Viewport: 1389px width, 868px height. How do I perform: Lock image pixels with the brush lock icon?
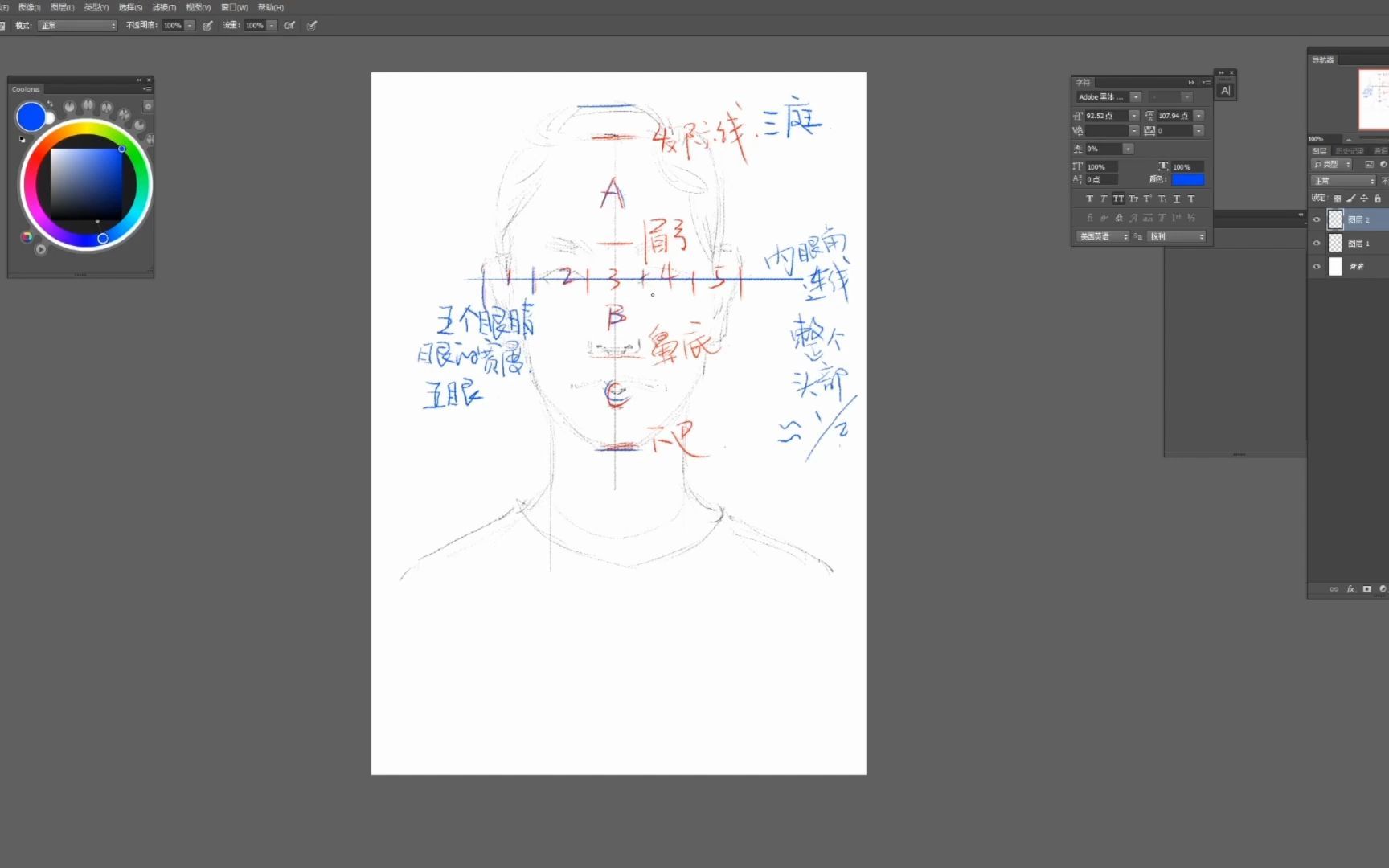tap(1351, 199)
